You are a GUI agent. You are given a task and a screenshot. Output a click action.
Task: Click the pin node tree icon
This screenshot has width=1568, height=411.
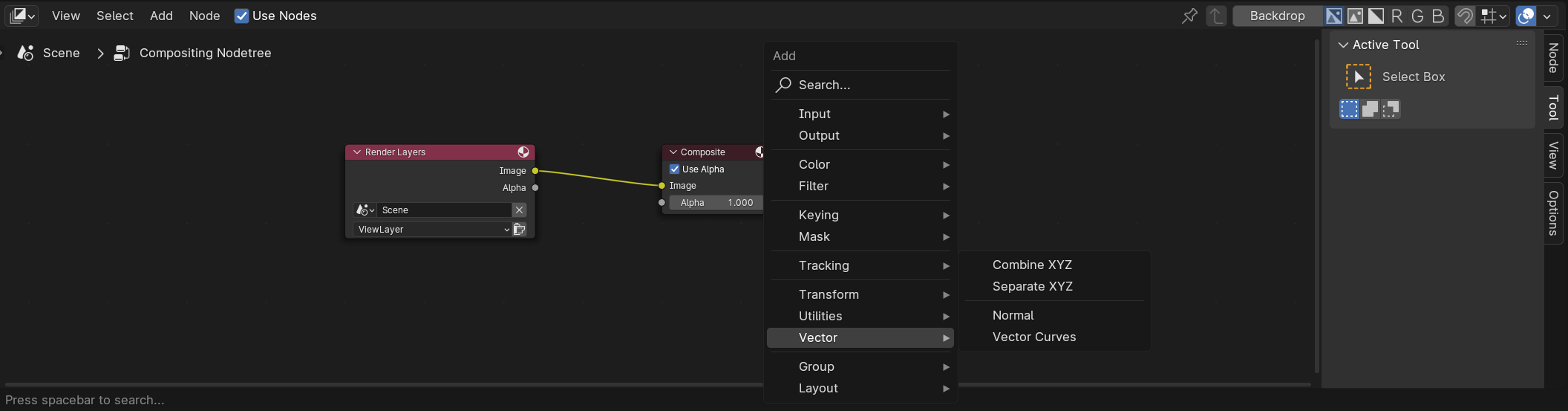click(x=1189, y=16)
